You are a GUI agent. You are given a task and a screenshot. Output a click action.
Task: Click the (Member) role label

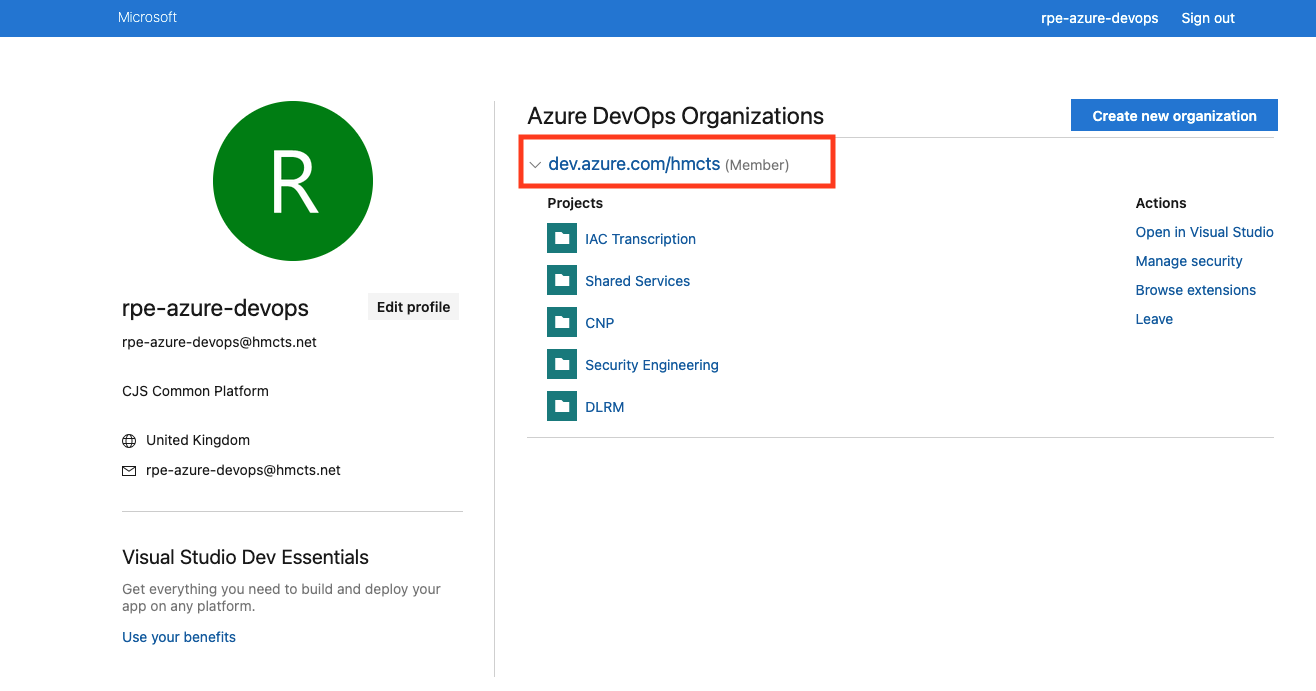tap(757, 165)
